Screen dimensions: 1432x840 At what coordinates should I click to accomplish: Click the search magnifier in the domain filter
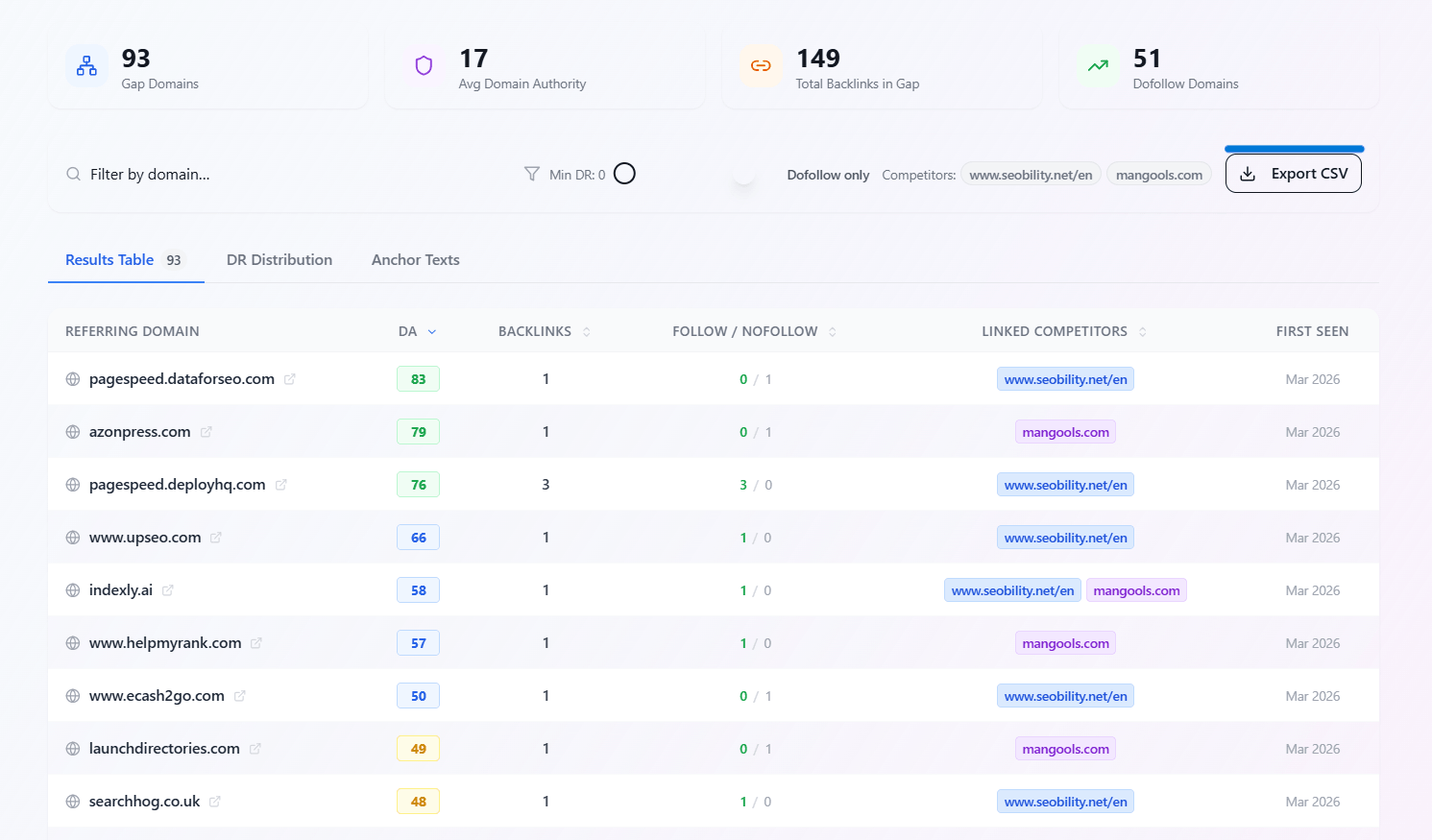click(73, 174)
